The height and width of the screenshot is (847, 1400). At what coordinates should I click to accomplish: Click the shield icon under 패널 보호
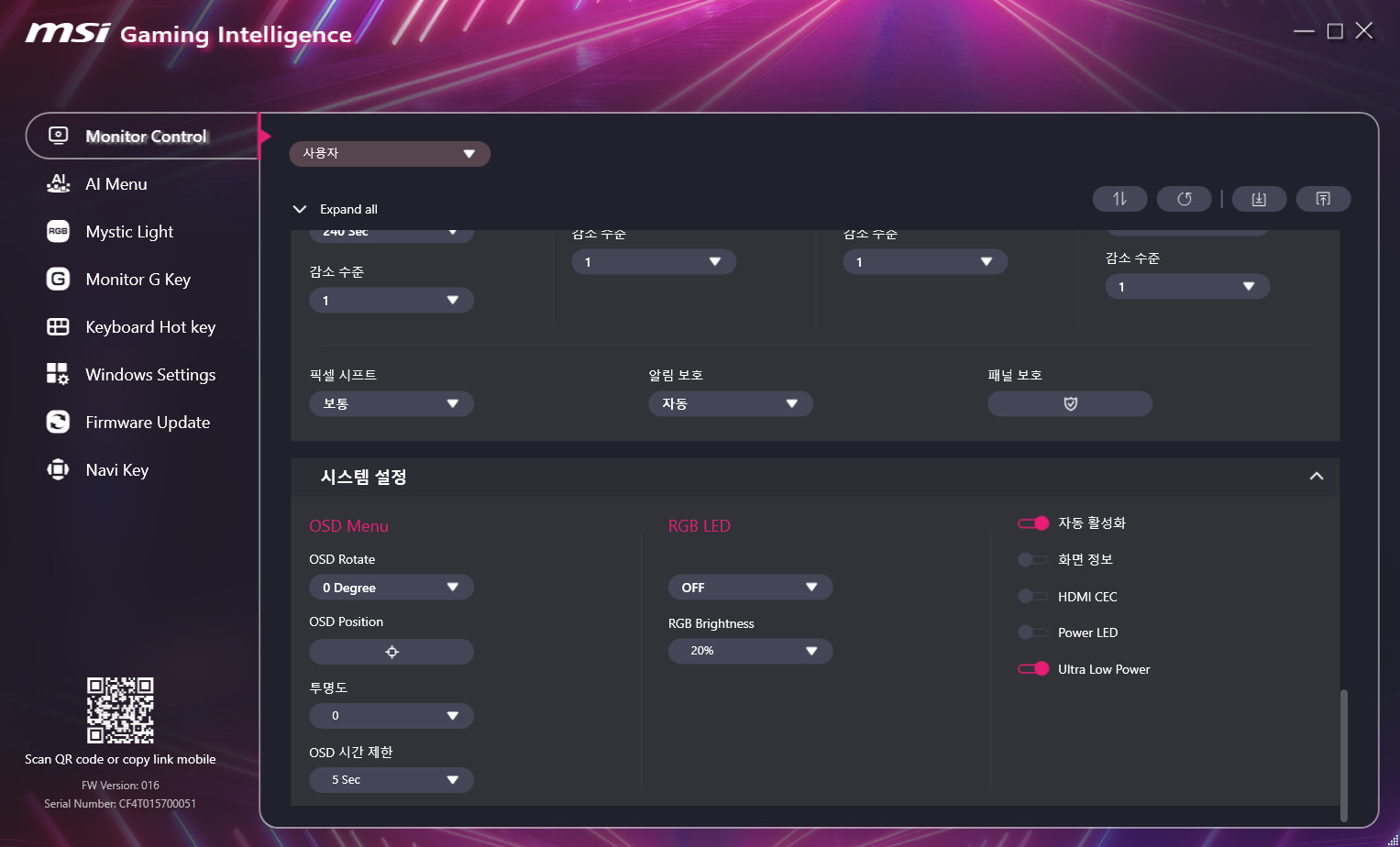pos(1069,404)
